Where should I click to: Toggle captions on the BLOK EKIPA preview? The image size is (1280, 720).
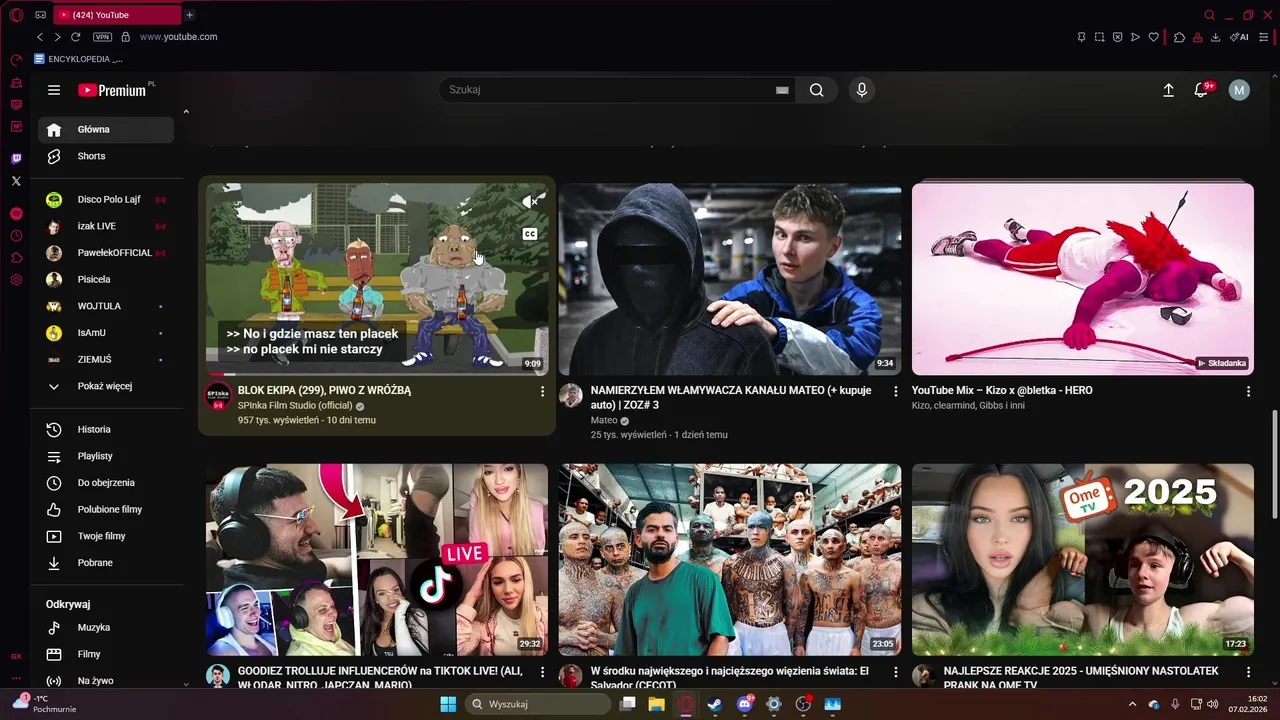coord(531,234)
